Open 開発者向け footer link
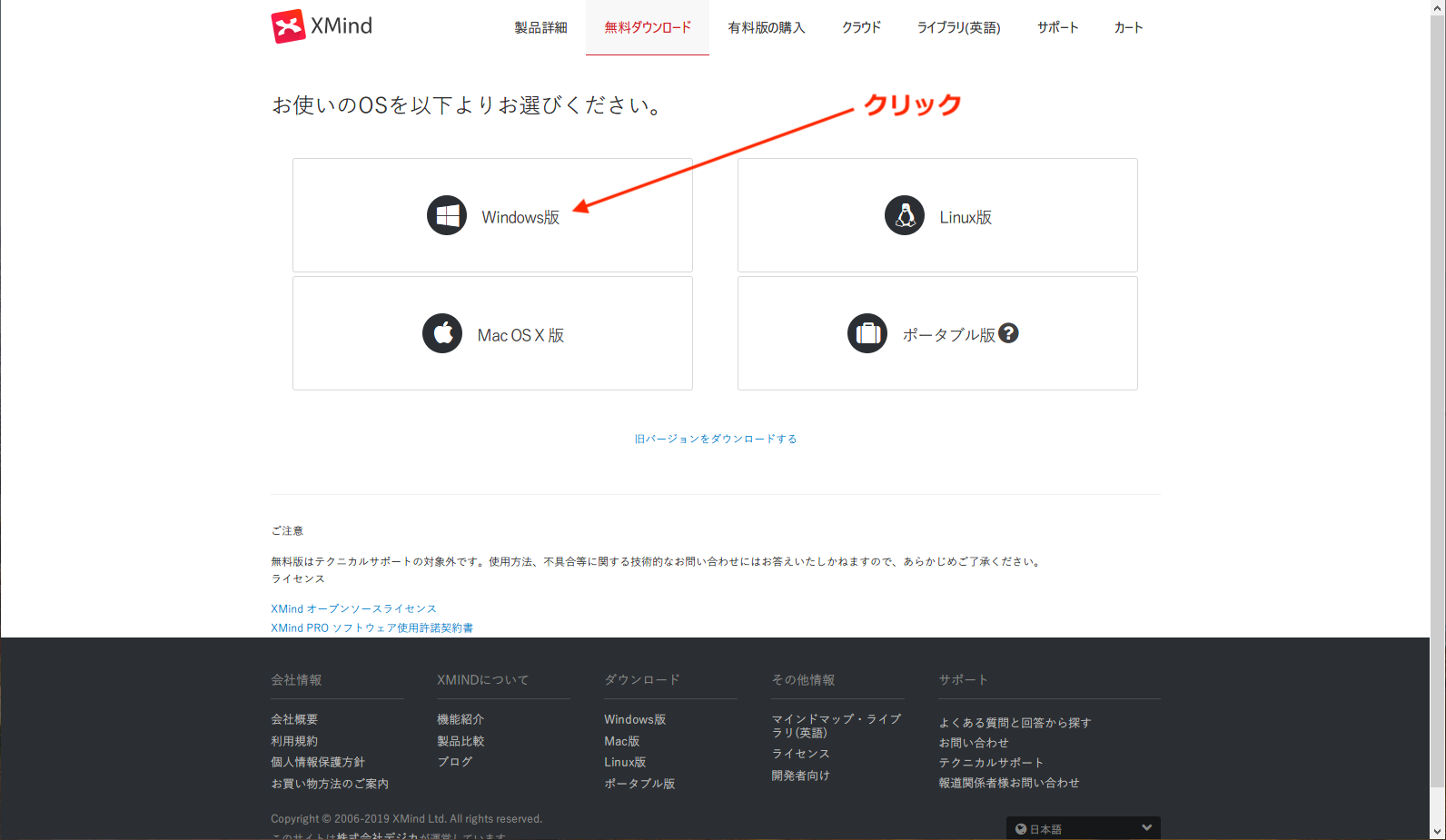 (x=800, y=776)
